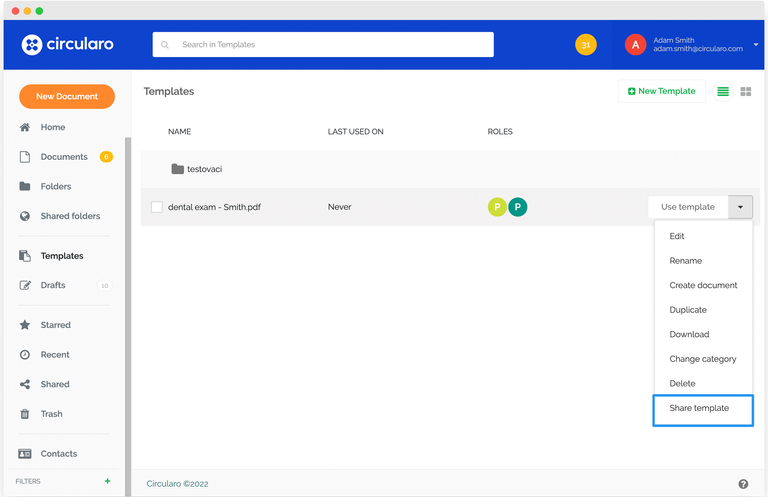Open Drafts in the sidebar
Viewport: 768px width, 497px height.
click(x=53, y=285)
